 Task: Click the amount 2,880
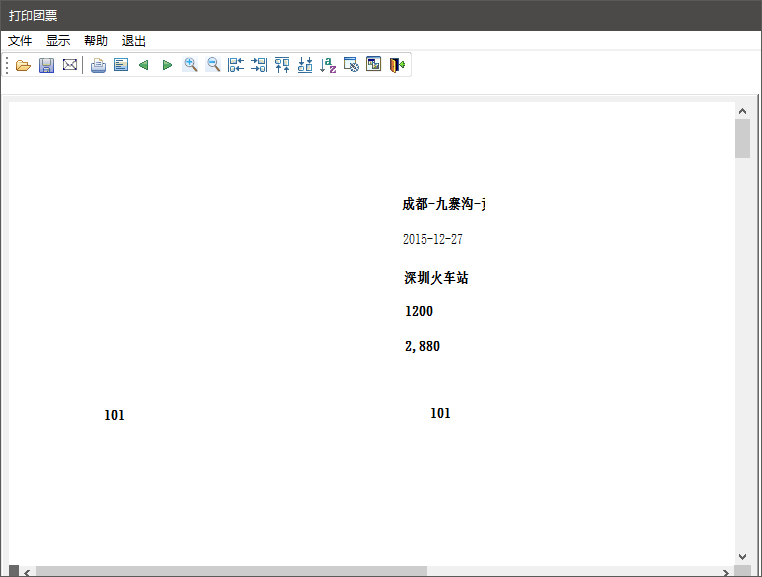(422, 346)
